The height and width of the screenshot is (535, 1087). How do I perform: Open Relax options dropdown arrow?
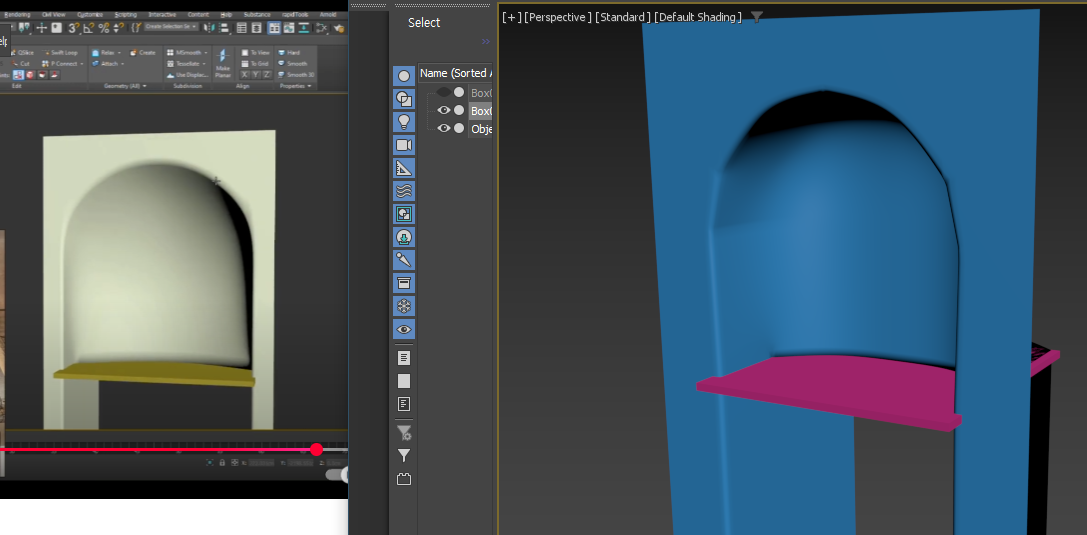[119, 53]
